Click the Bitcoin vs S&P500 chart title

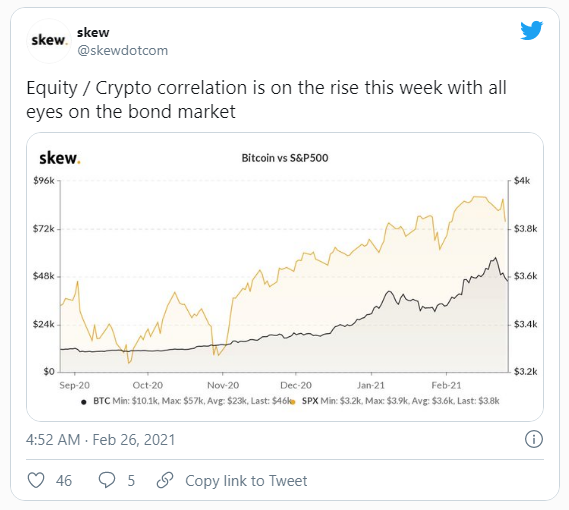[x=285, y=158]
